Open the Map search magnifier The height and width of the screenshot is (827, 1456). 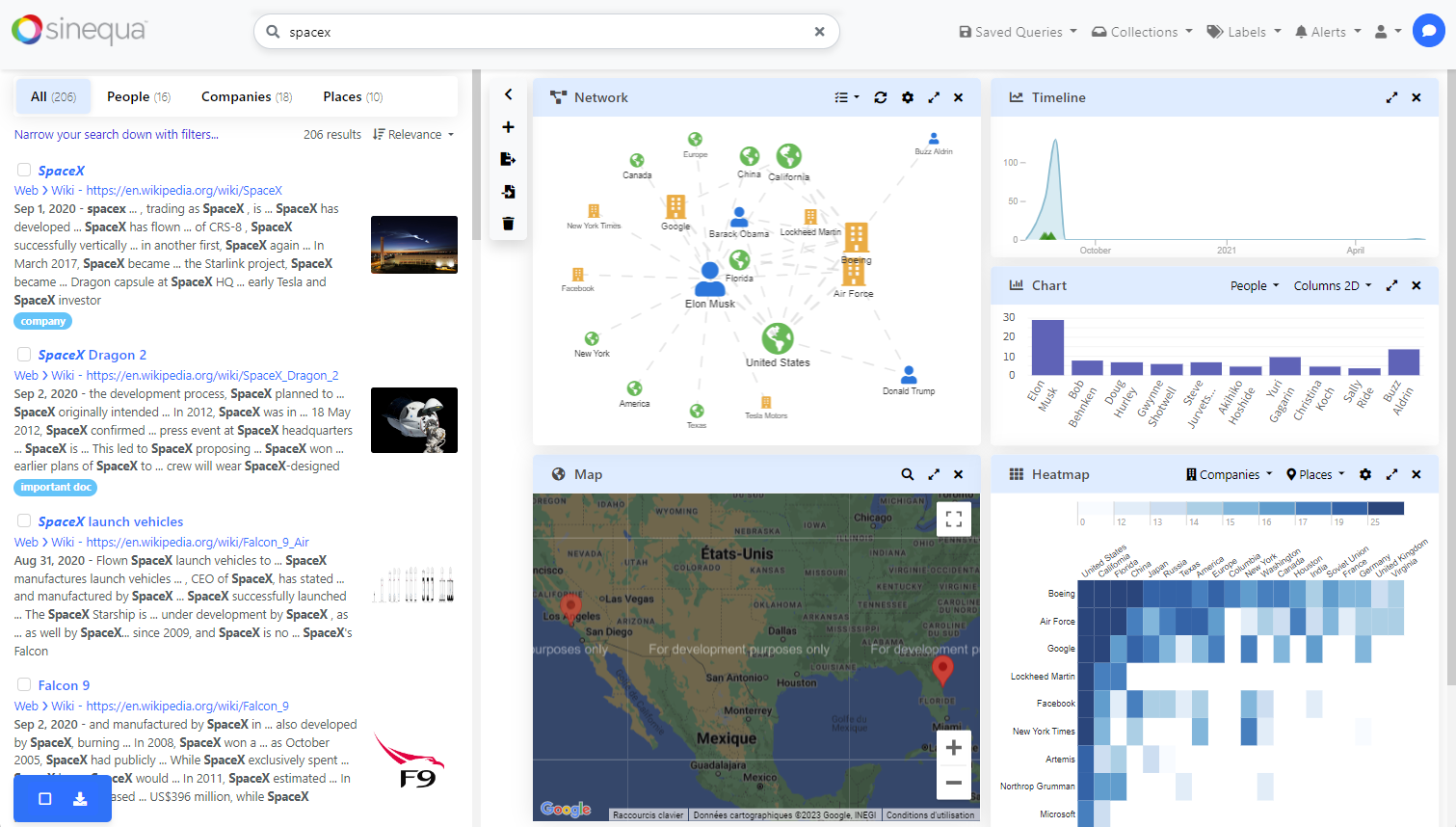click(x=907, y=474)
